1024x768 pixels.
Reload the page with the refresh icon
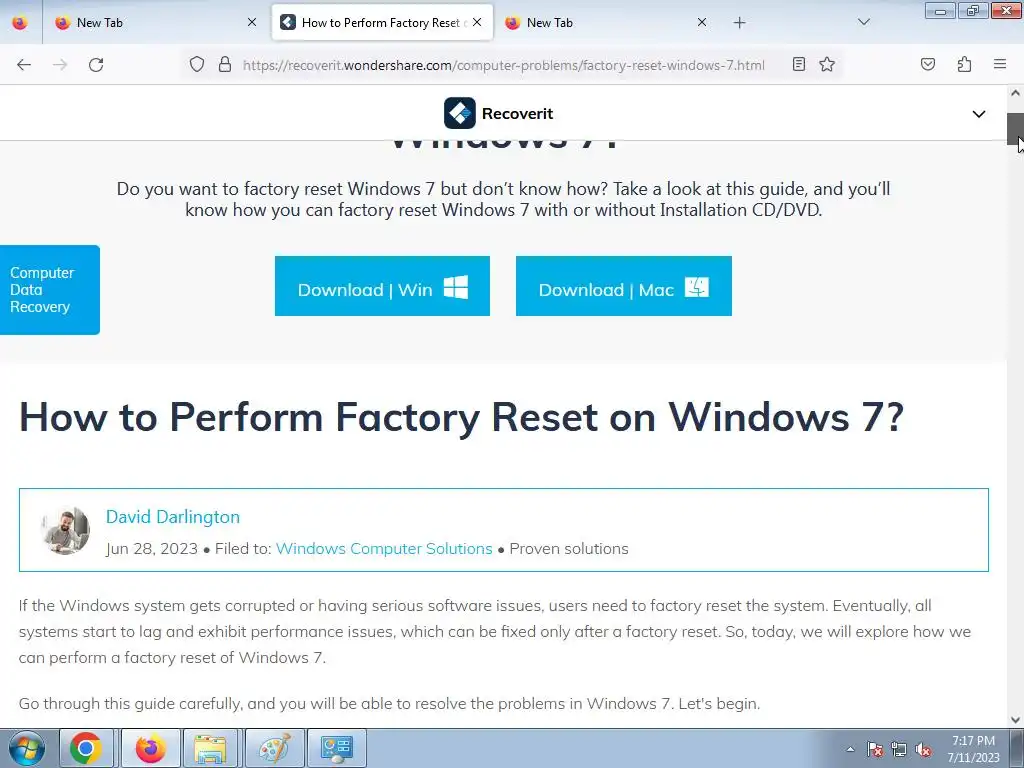click(96, 65)
